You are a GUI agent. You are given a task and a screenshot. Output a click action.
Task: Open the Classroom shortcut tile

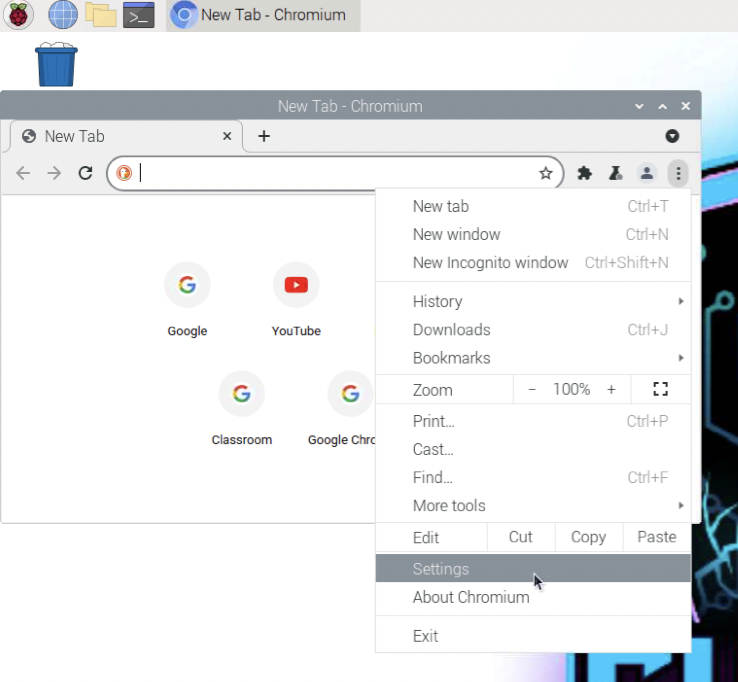[x=241, y=408]
